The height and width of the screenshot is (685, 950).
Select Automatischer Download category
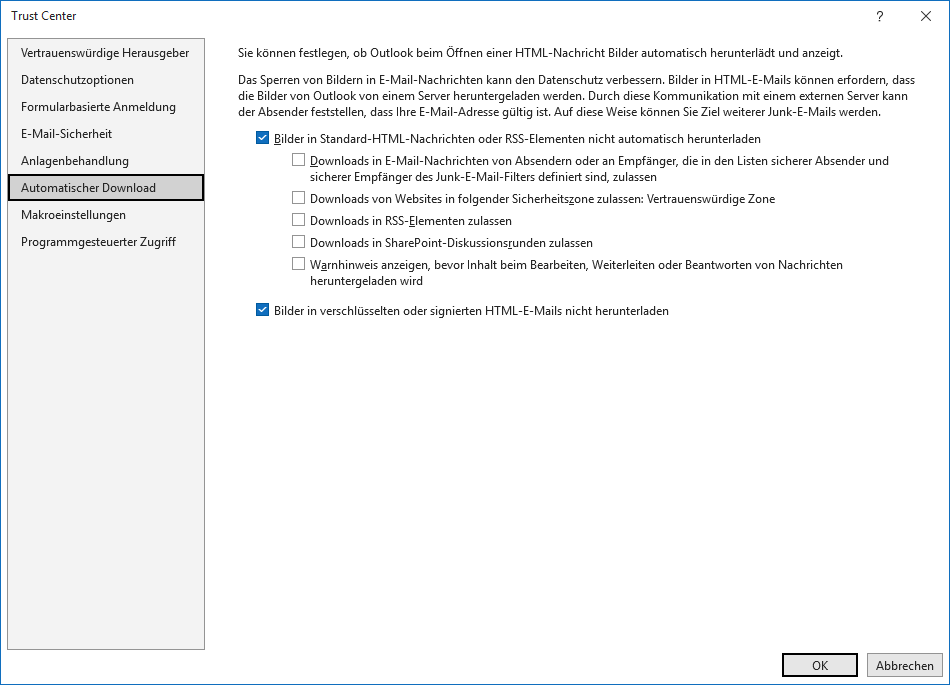[x=106, y=188]
